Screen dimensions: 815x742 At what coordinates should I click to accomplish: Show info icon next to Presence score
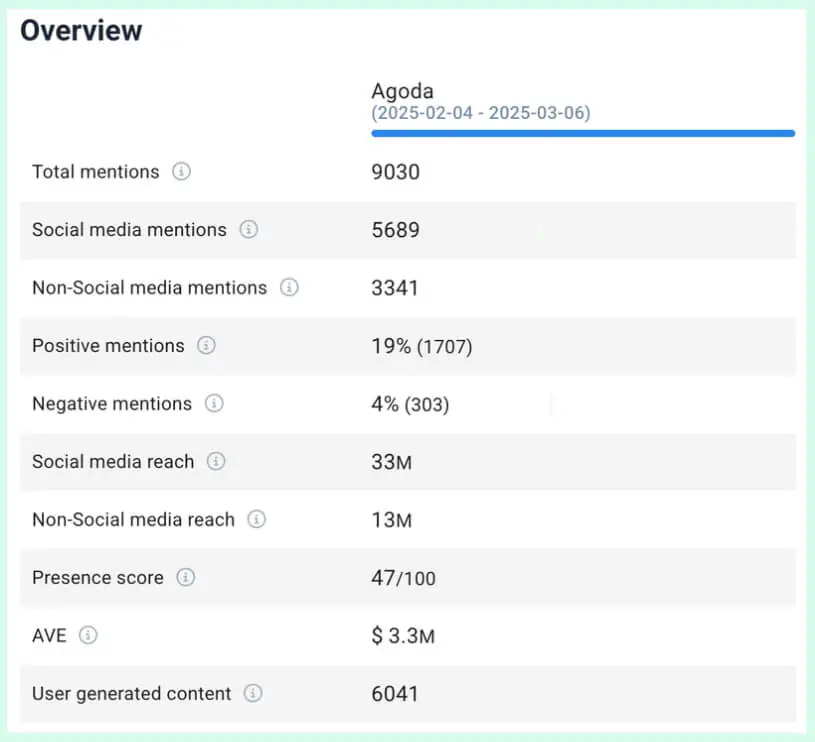coord(186,577)
